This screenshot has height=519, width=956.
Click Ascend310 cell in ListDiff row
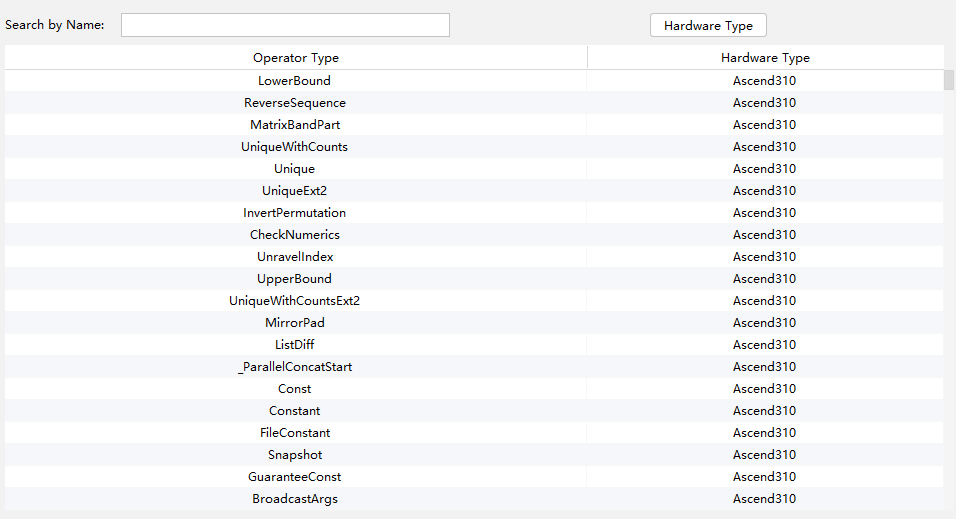(x=765, y=345)
